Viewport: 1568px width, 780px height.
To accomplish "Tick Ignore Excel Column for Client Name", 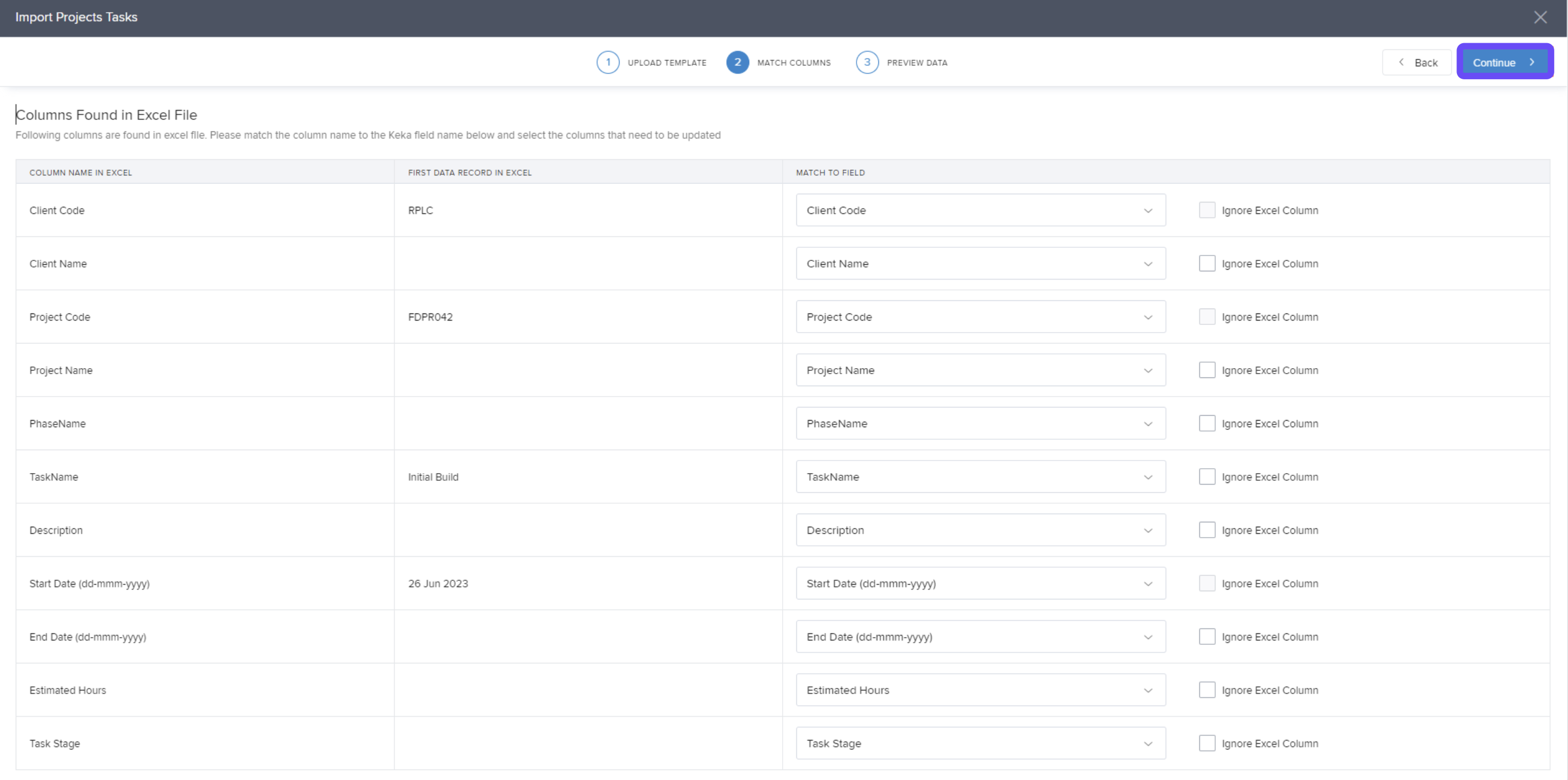I will click(1206, 264).
